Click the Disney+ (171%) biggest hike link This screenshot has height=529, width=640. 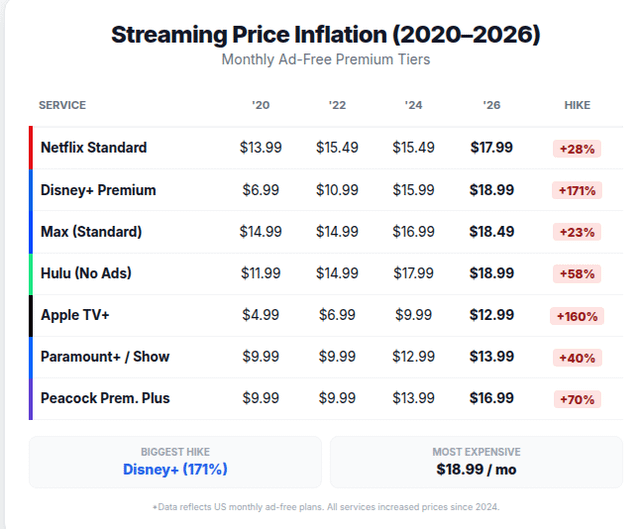coord(175,469)
